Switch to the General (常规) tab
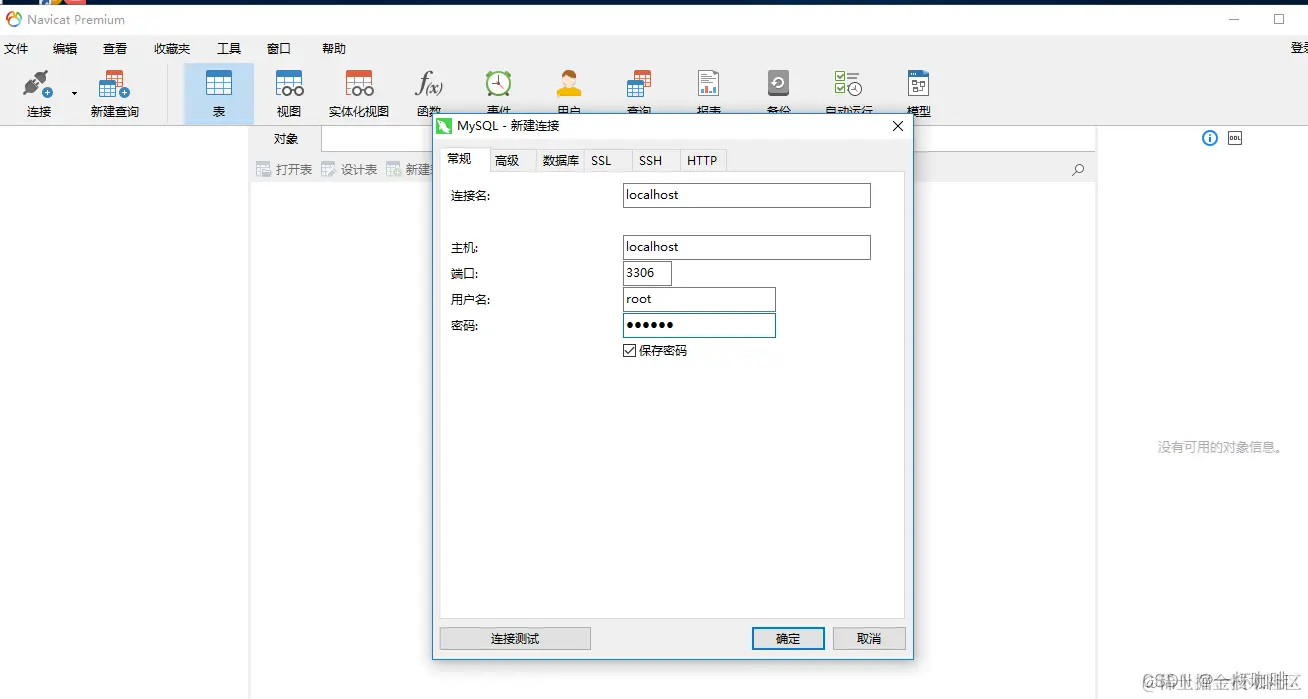The image size is (1308, 699). coord(464,159)
